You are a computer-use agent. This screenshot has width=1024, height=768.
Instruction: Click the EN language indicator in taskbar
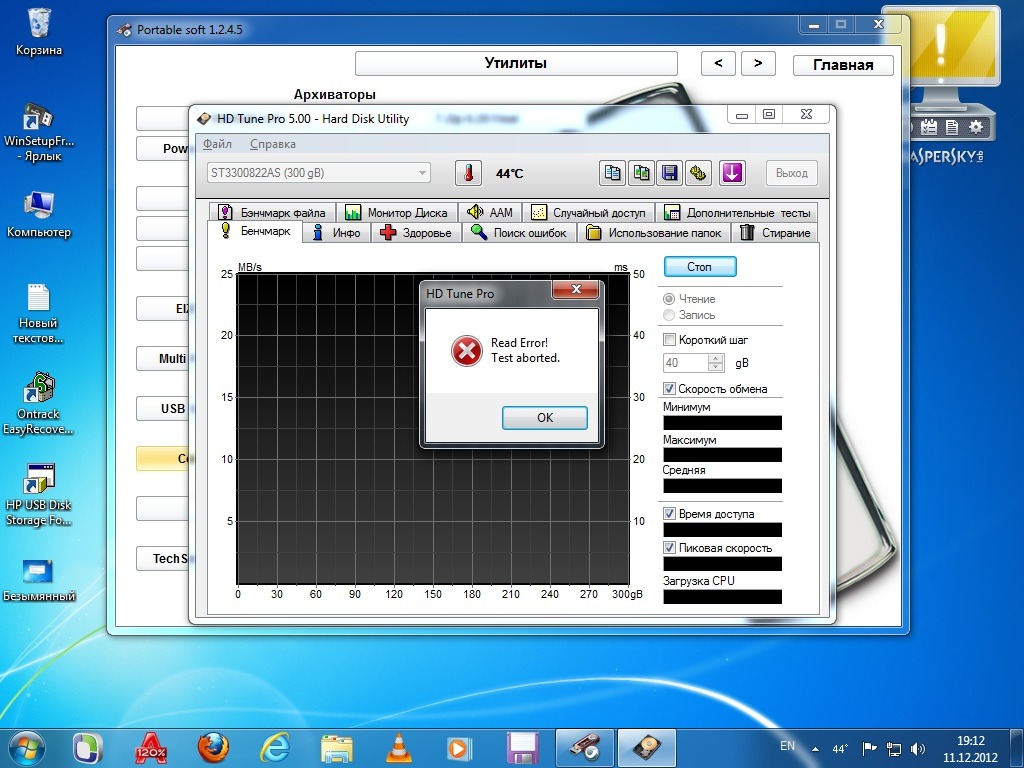coord(787,746)
